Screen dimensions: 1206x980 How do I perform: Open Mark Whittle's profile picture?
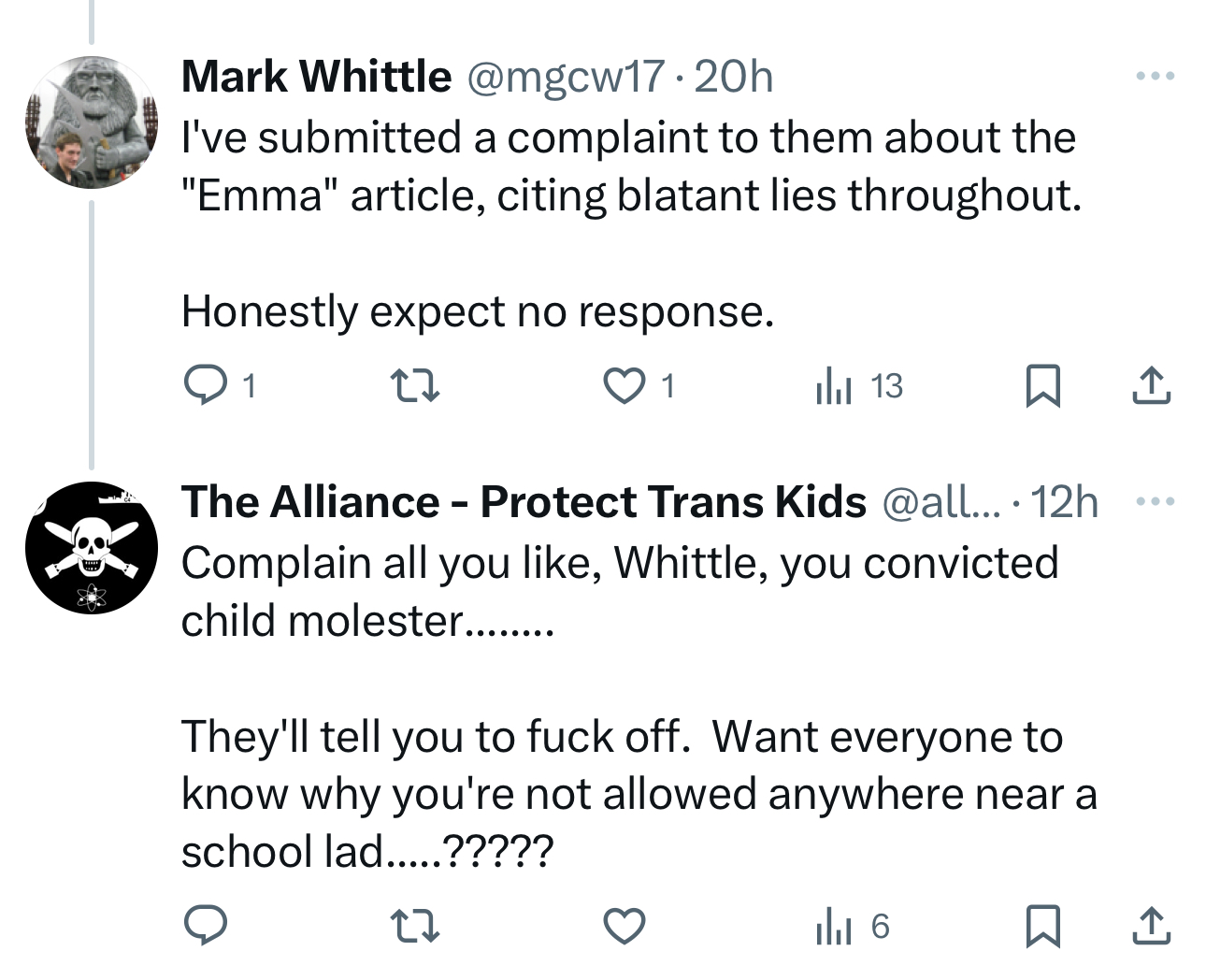[92, 122]
